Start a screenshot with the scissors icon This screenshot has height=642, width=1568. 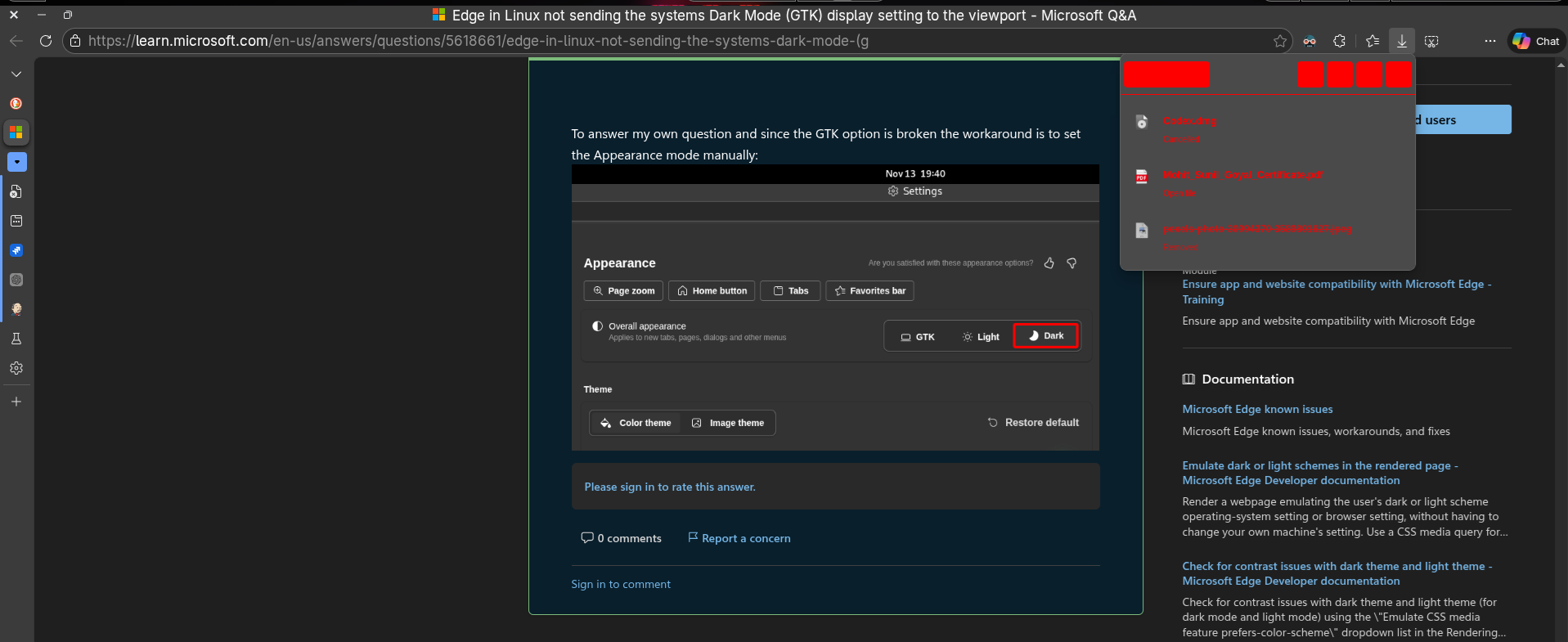(x=1431, y=41)
